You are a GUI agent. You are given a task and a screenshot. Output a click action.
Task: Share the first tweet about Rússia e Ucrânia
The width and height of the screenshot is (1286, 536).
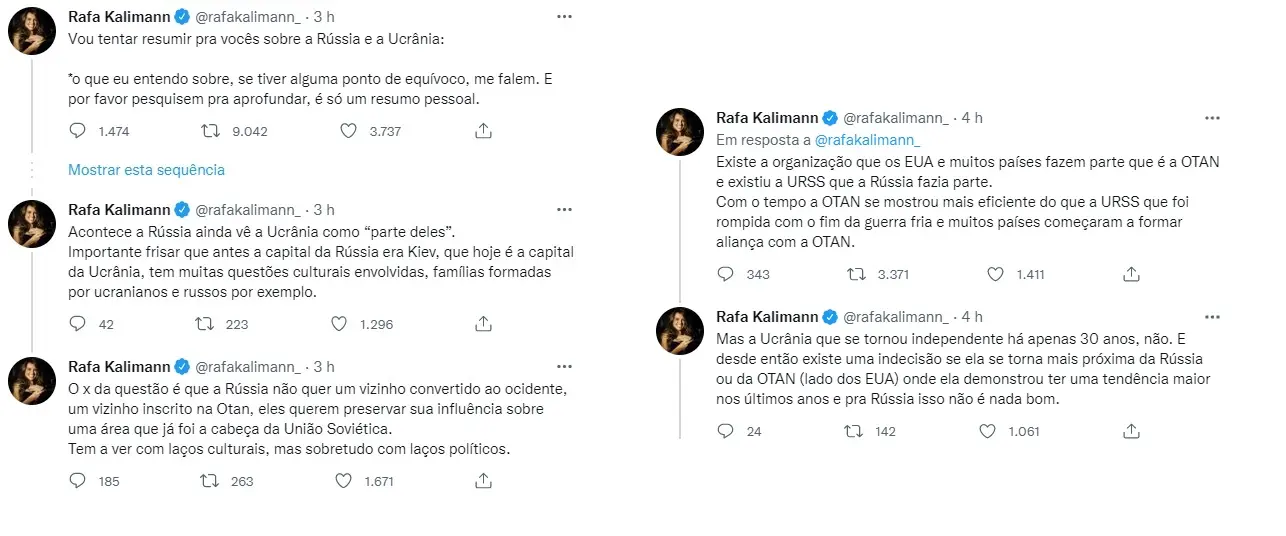tap(483, 131)
